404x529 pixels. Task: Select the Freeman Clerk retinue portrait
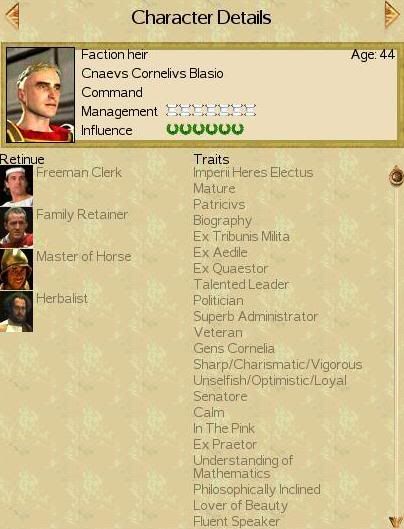(17, 186)
